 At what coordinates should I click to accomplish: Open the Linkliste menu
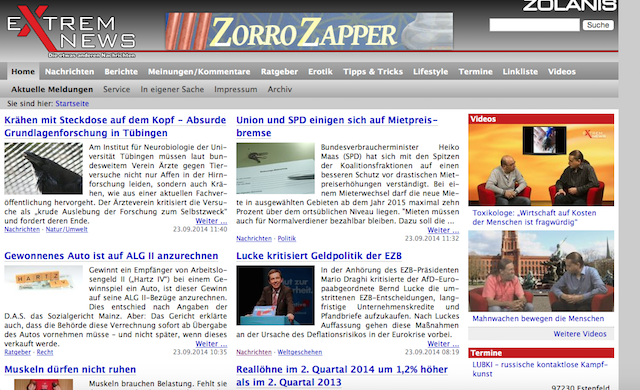[x=520, y=71]
